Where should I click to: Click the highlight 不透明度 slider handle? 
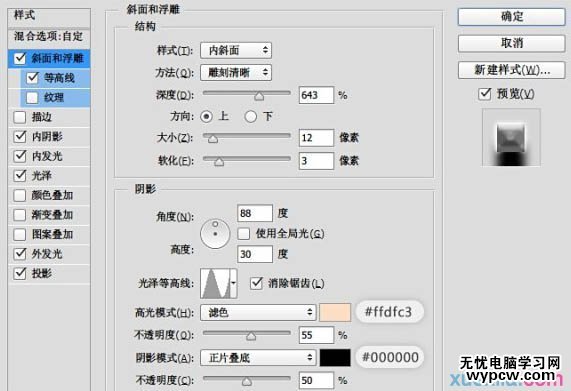[251, 336]
